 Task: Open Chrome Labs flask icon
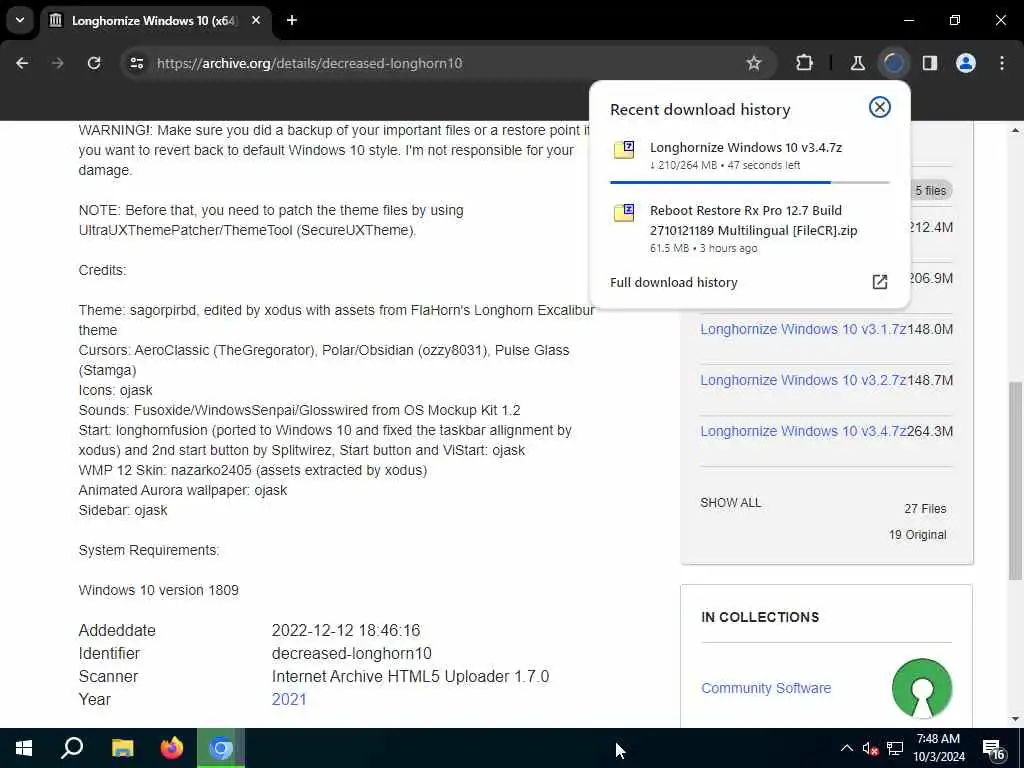click(857, 63)
